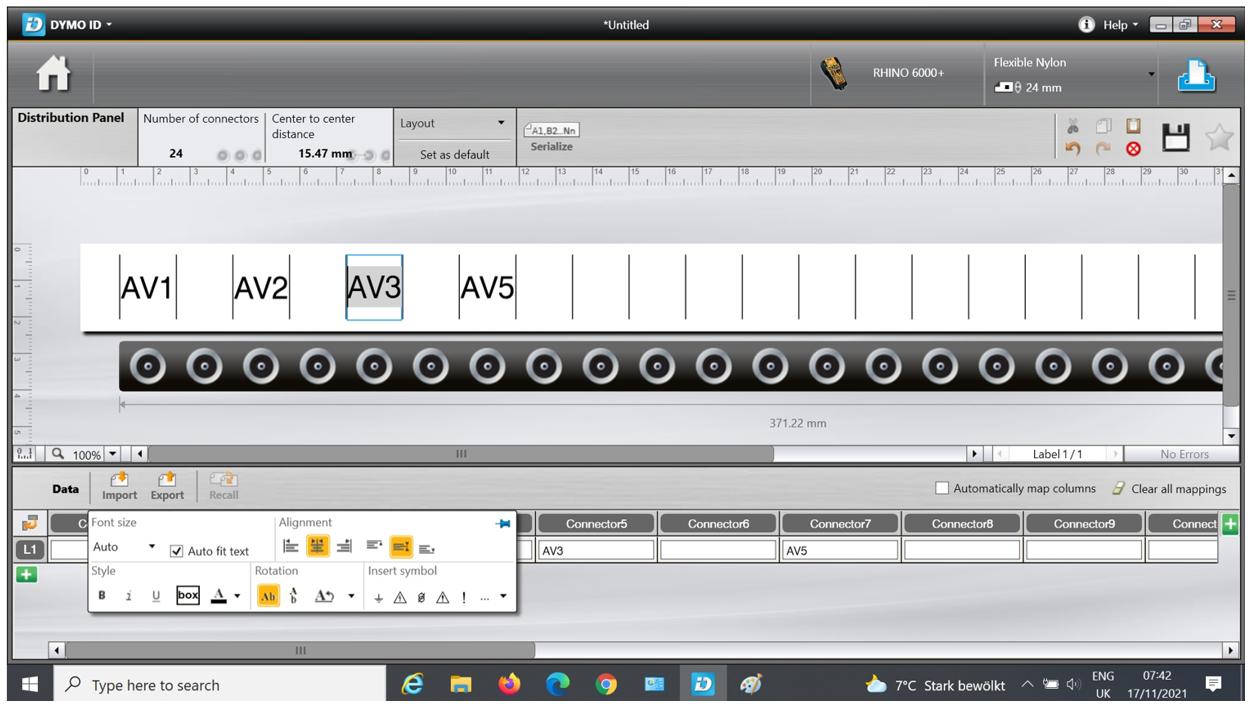Save the label with the disk icon
This screenshot has width=1250, height=710.
tap(1174, 138)
